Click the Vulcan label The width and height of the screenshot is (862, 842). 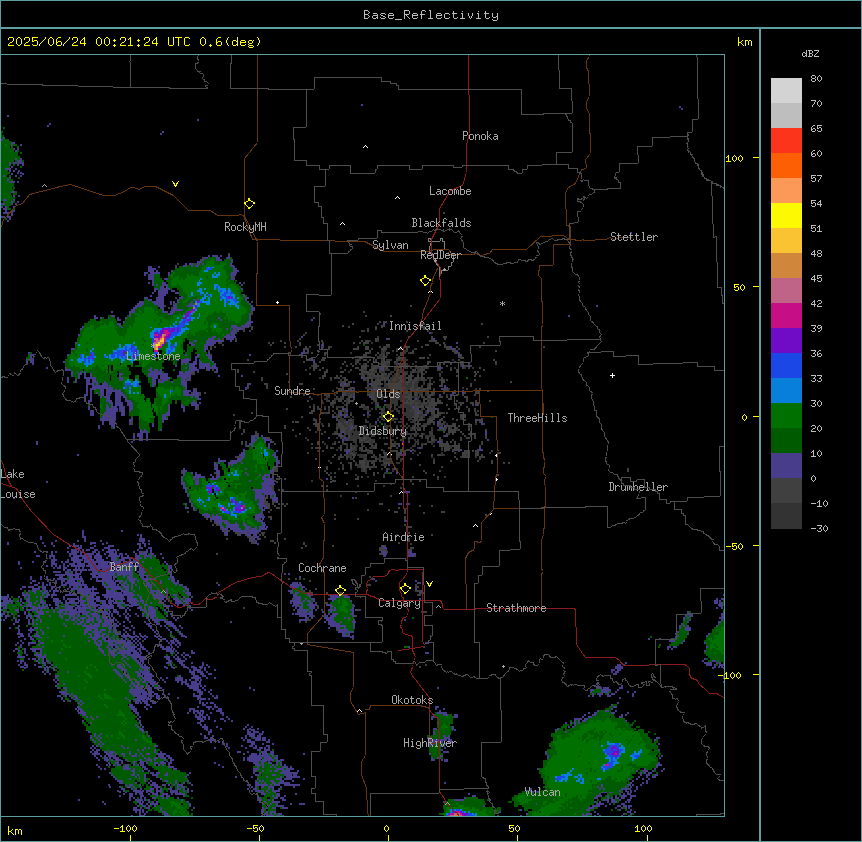pos(543,792)
